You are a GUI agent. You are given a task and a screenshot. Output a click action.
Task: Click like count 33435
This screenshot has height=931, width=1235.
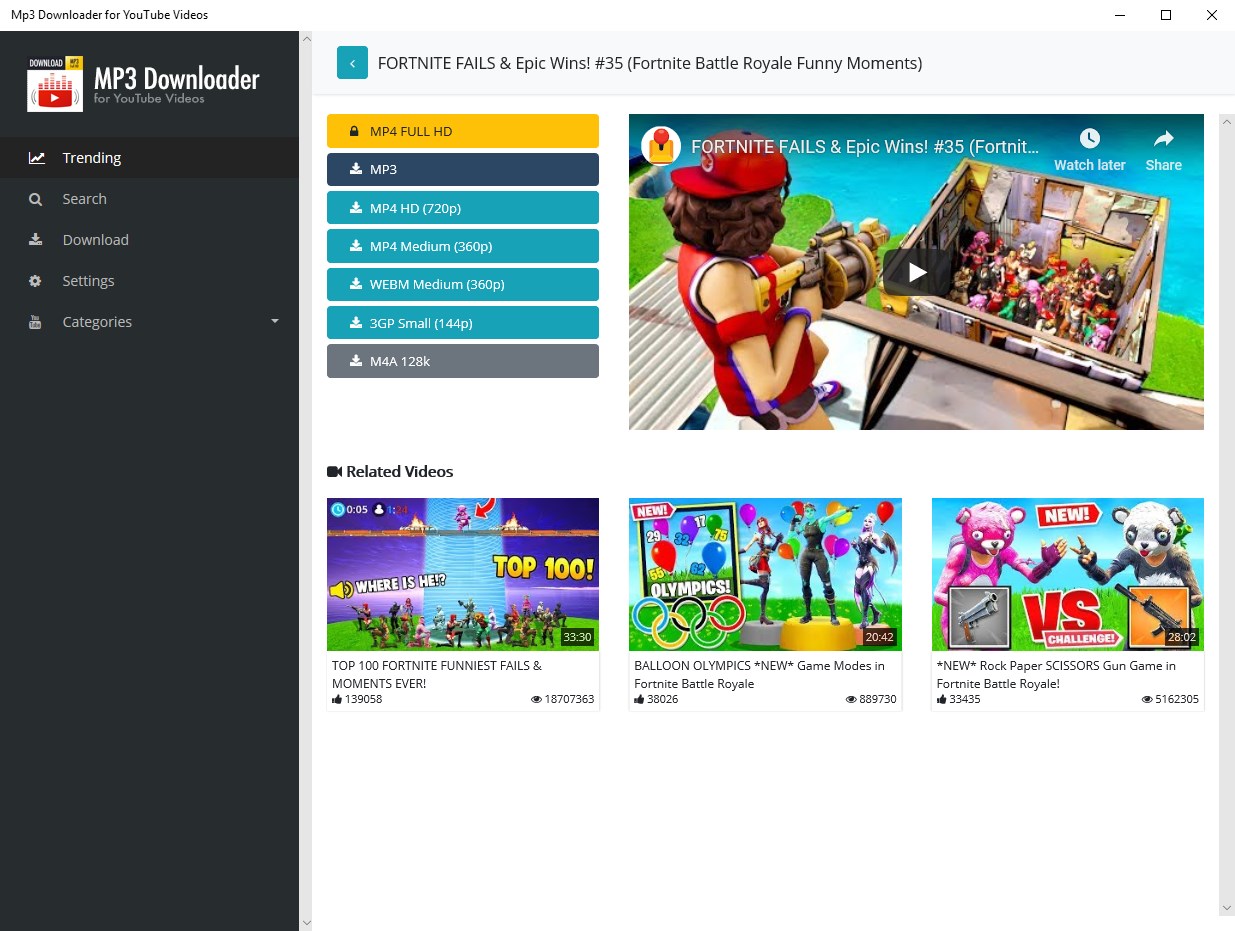click(958, 699)
